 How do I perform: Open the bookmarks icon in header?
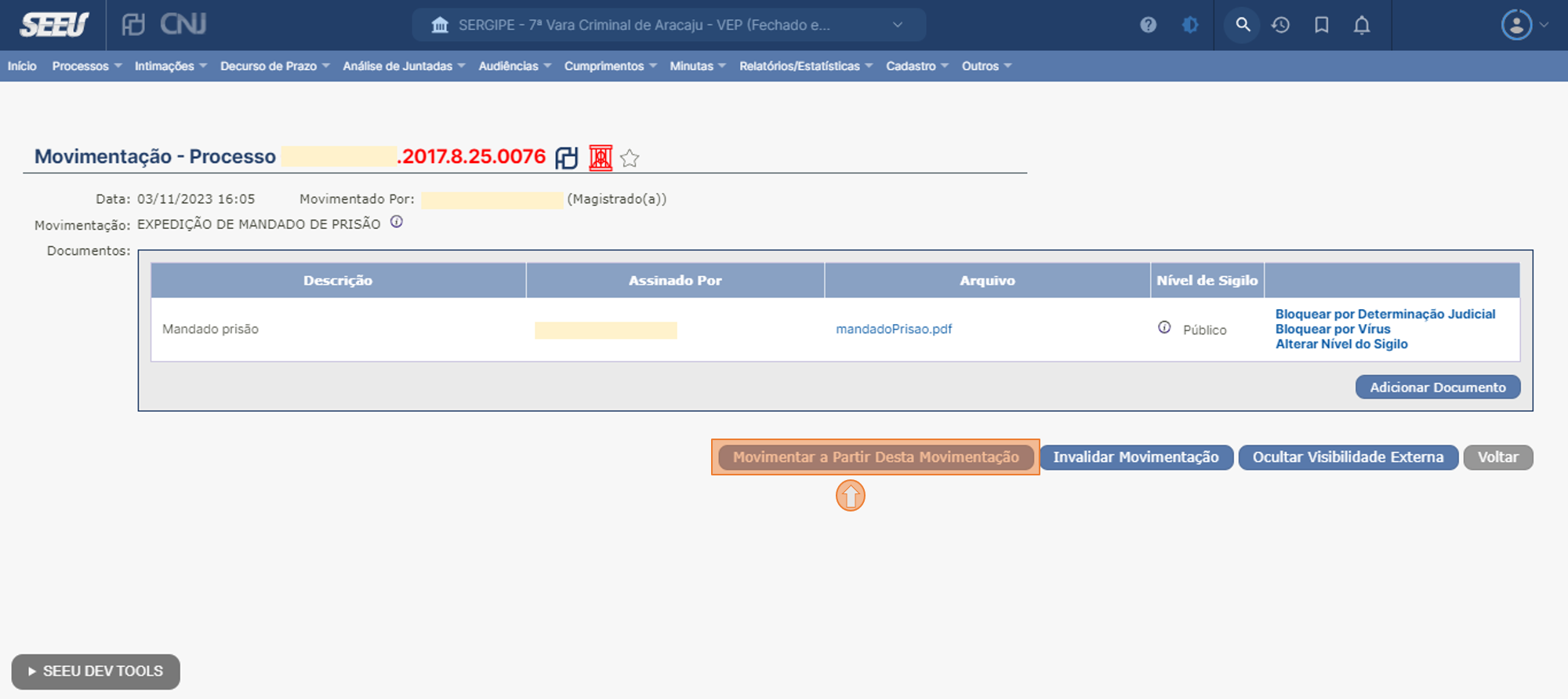click(1321, 25)
